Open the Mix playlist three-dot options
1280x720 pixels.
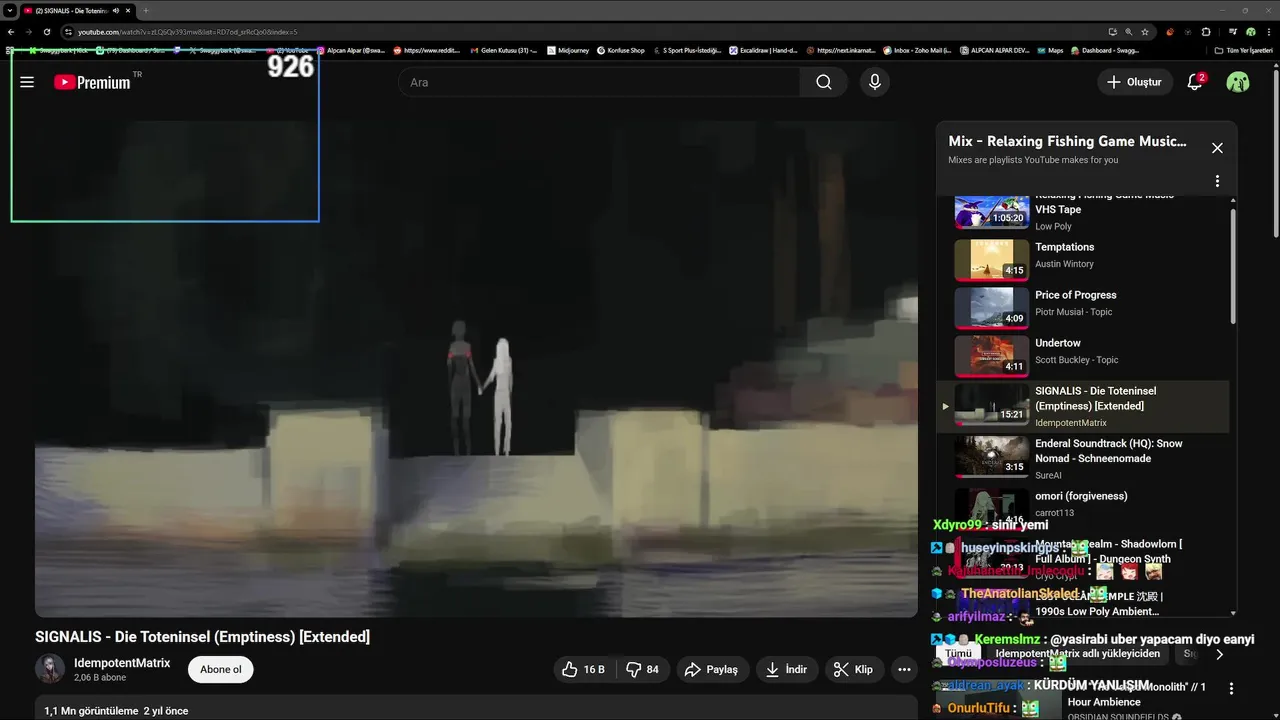[x=1217, y=181]
